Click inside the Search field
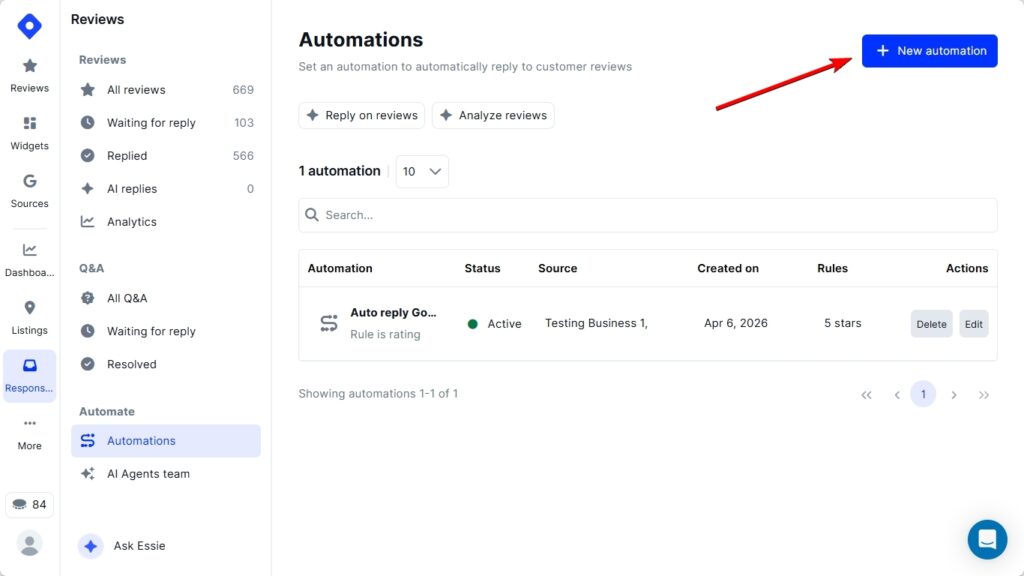Screen dimensions: 1024x576 point(647,215)
